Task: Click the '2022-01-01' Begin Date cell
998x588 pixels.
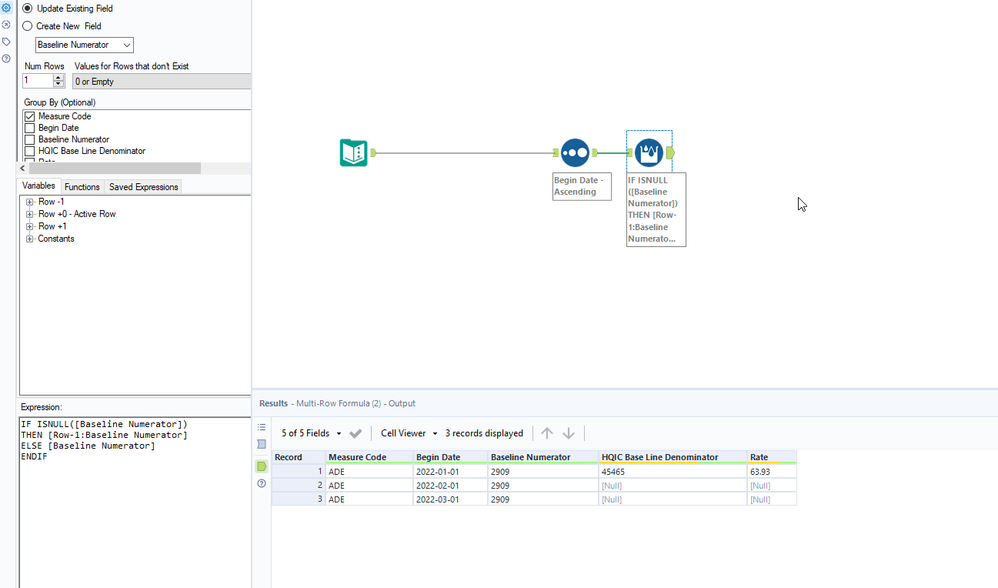Action: (451, 472)
